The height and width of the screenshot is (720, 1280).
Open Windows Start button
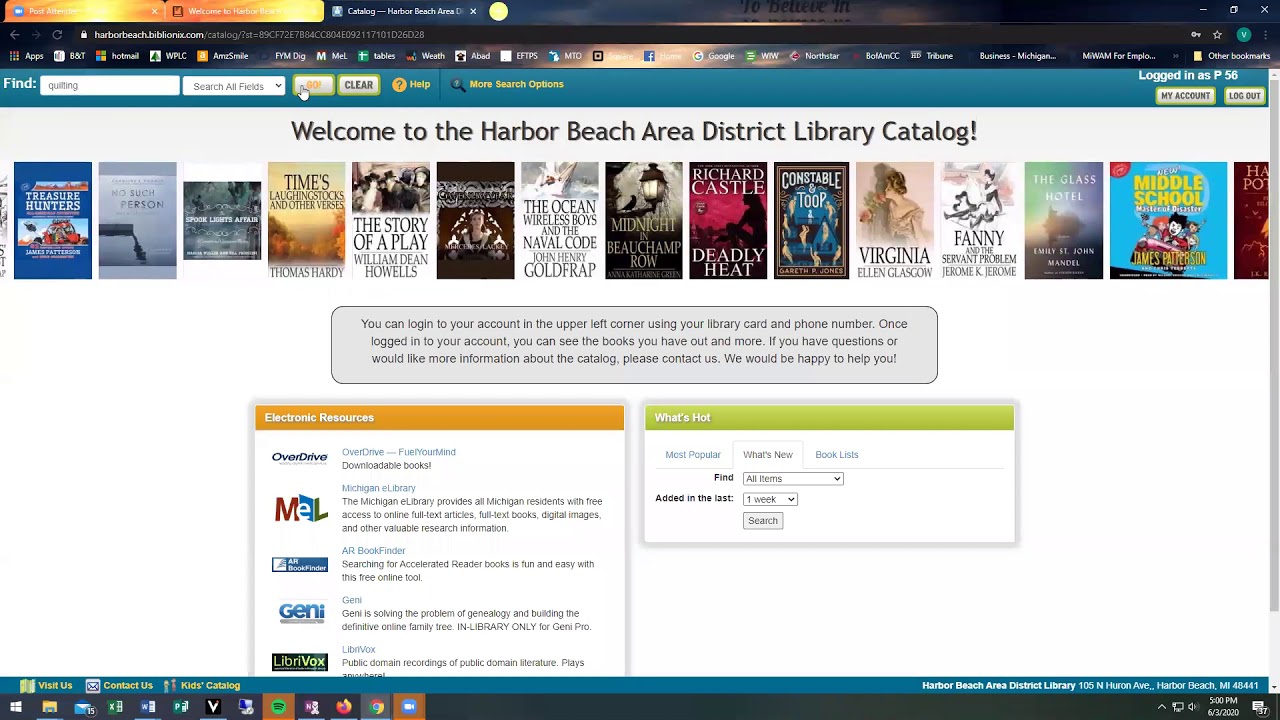(x=16, y=707)
